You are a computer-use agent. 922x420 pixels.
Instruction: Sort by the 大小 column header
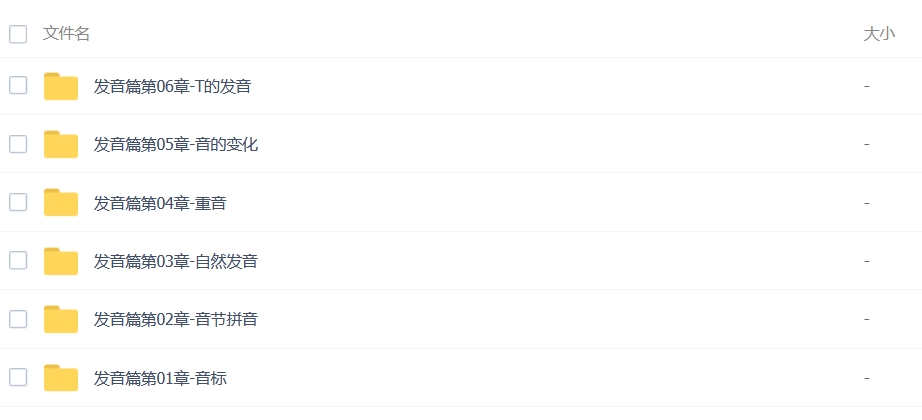point(879,34)
